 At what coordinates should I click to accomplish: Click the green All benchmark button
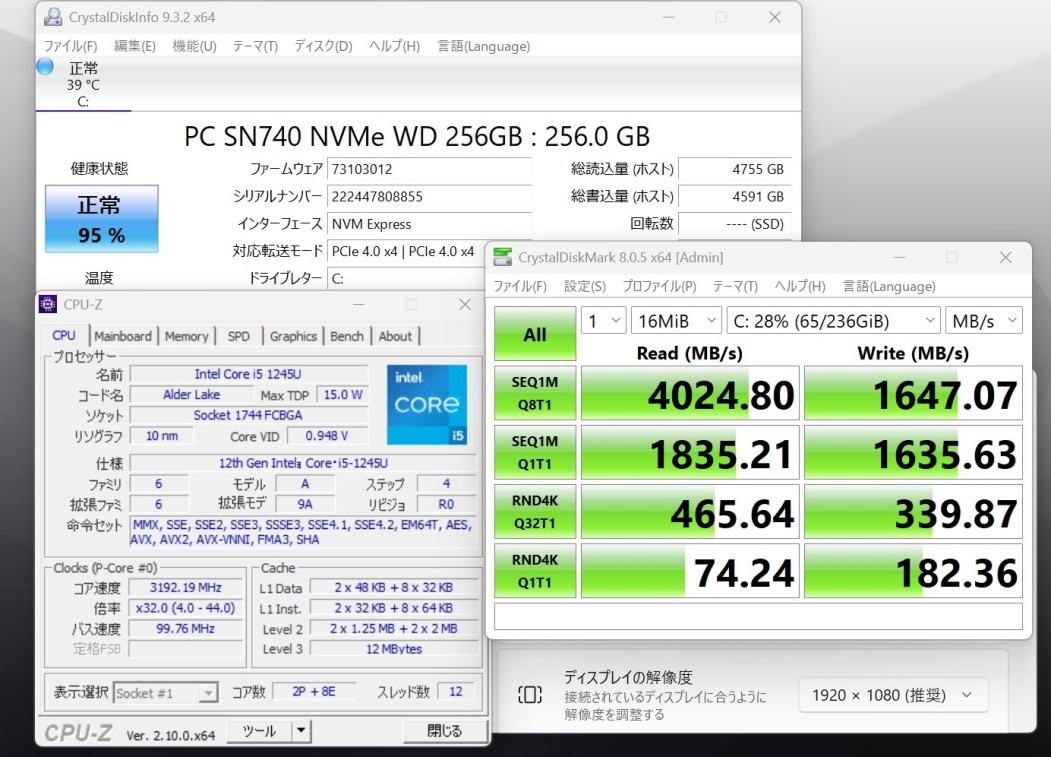535,334
